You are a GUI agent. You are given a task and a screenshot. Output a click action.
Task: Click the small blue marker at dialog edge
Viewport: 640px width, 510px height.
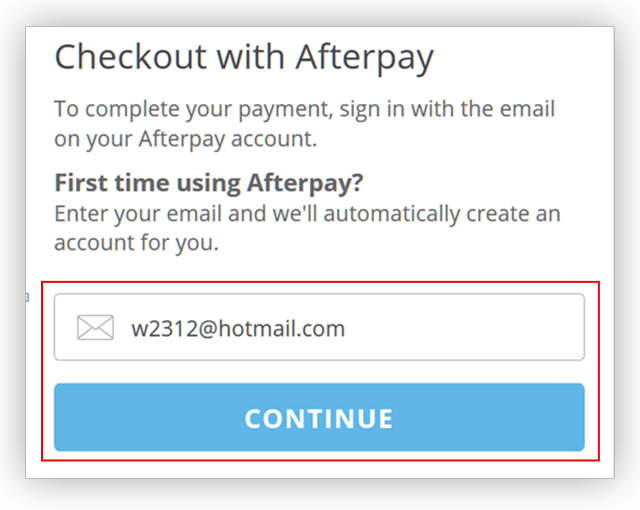(x=27, y=297)
